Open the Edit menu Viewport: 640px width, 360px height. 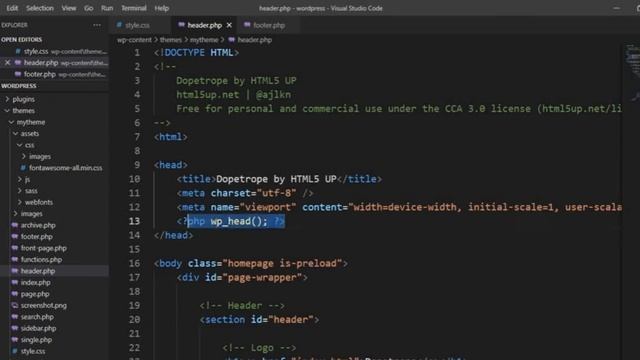12,8
